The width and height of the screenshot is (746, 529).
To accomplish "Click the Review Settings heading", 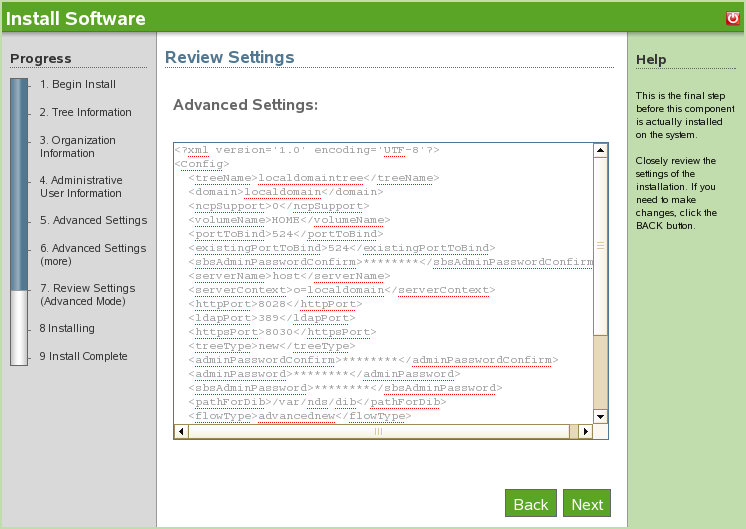I will pyautogui.click(x=229, y=57).
